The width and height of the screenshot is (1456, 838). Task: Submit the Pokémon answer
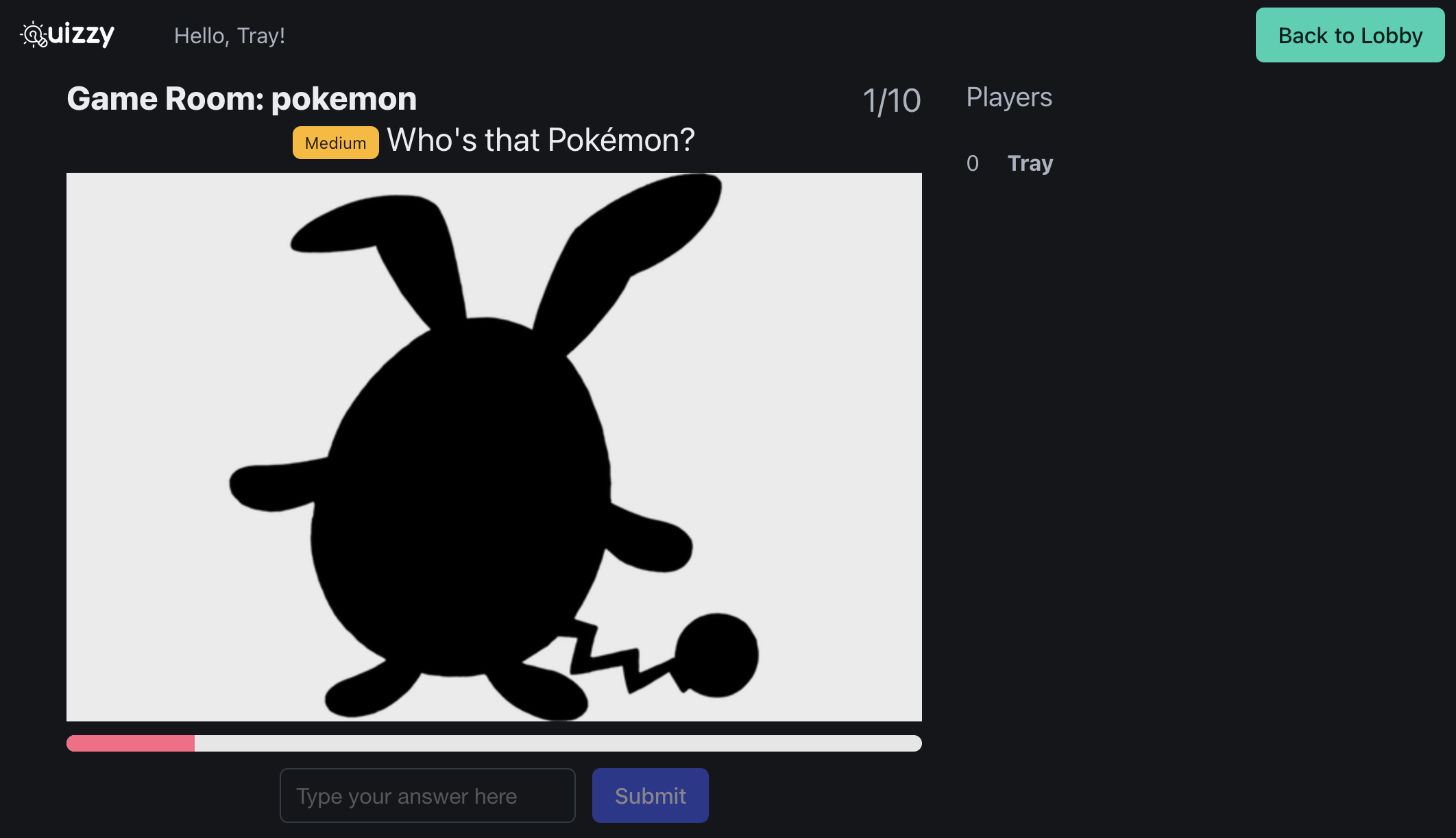tap(650, 795)
